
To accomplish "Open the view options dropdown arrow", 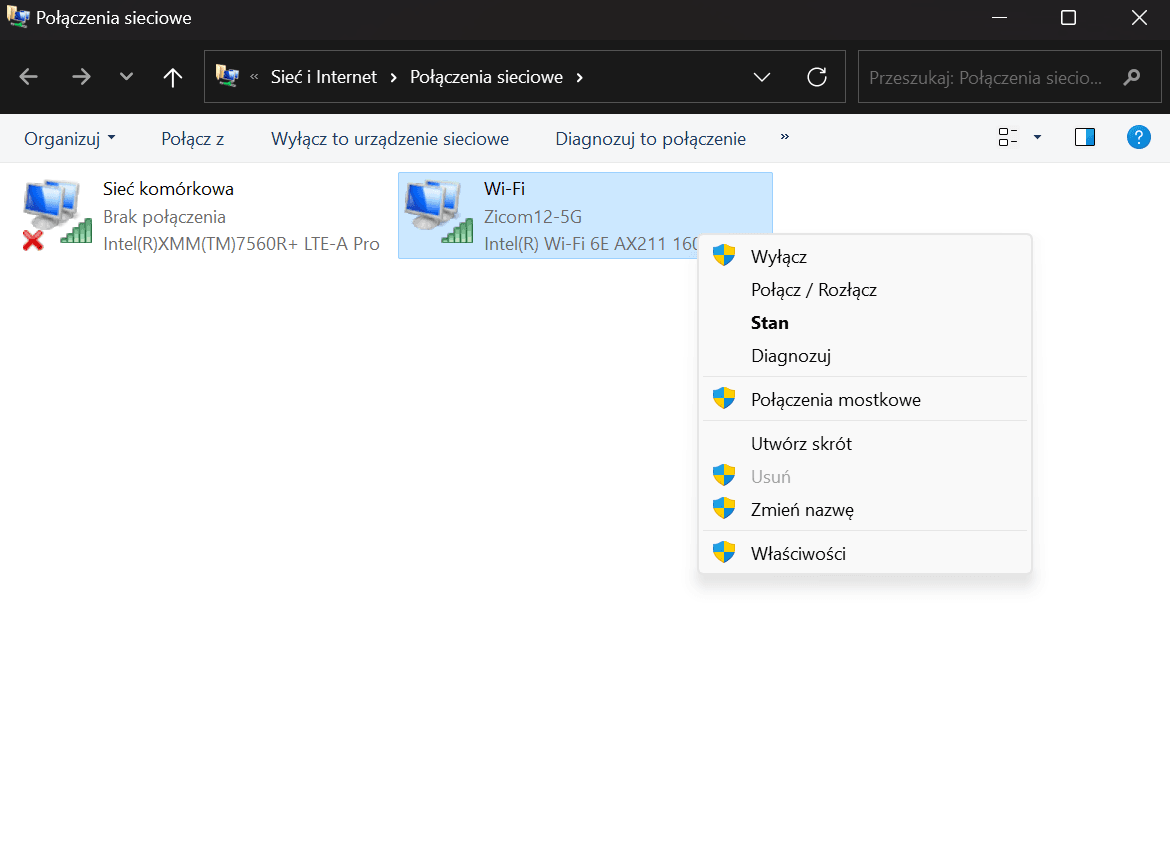I will click(x=1037, y=138).
